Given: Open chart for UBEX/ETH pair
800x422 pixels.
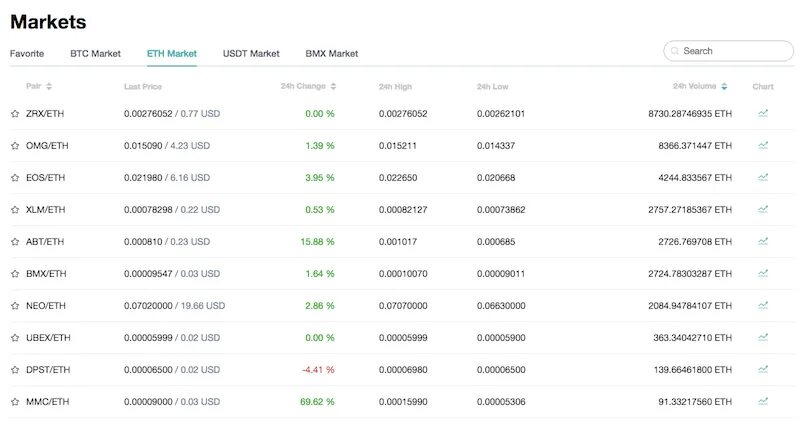Looking at the screenshot, I should [763, 337].
